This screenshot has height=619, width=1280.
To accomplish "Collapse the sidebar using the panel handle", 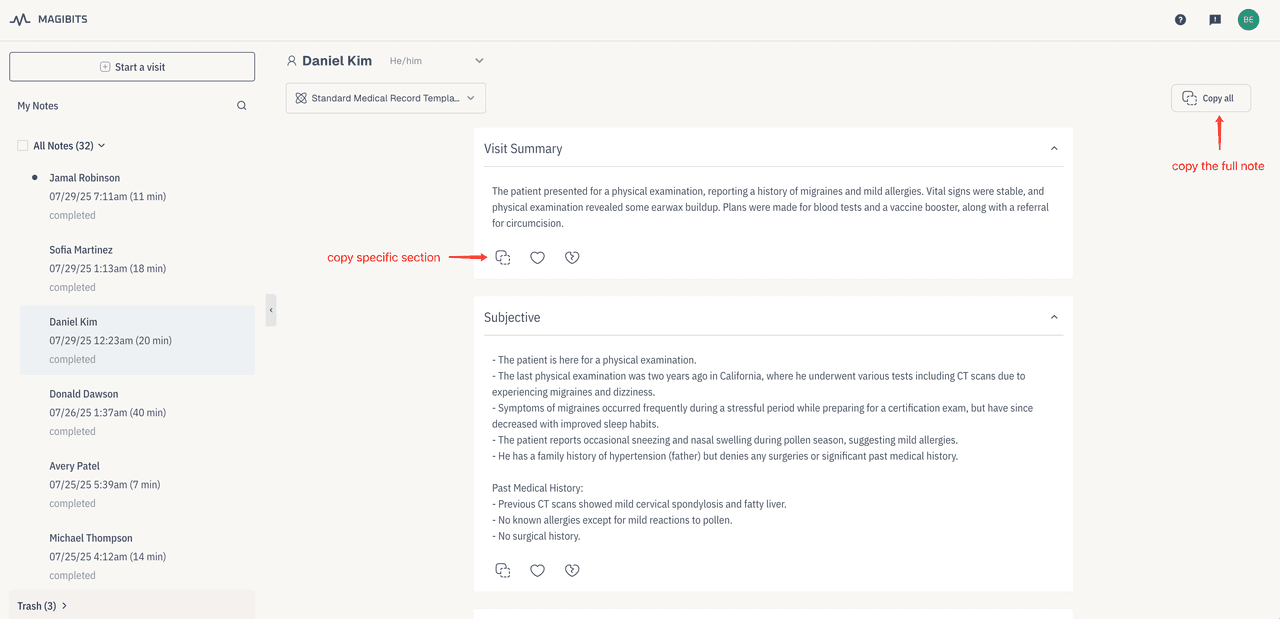I will 271,310.
